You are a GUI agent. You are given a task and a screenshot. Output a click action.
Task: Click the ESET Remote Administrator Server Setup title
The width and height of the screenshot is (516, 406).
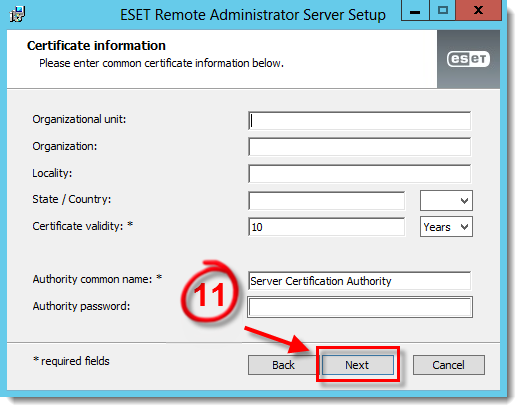[x=253, y=15]
